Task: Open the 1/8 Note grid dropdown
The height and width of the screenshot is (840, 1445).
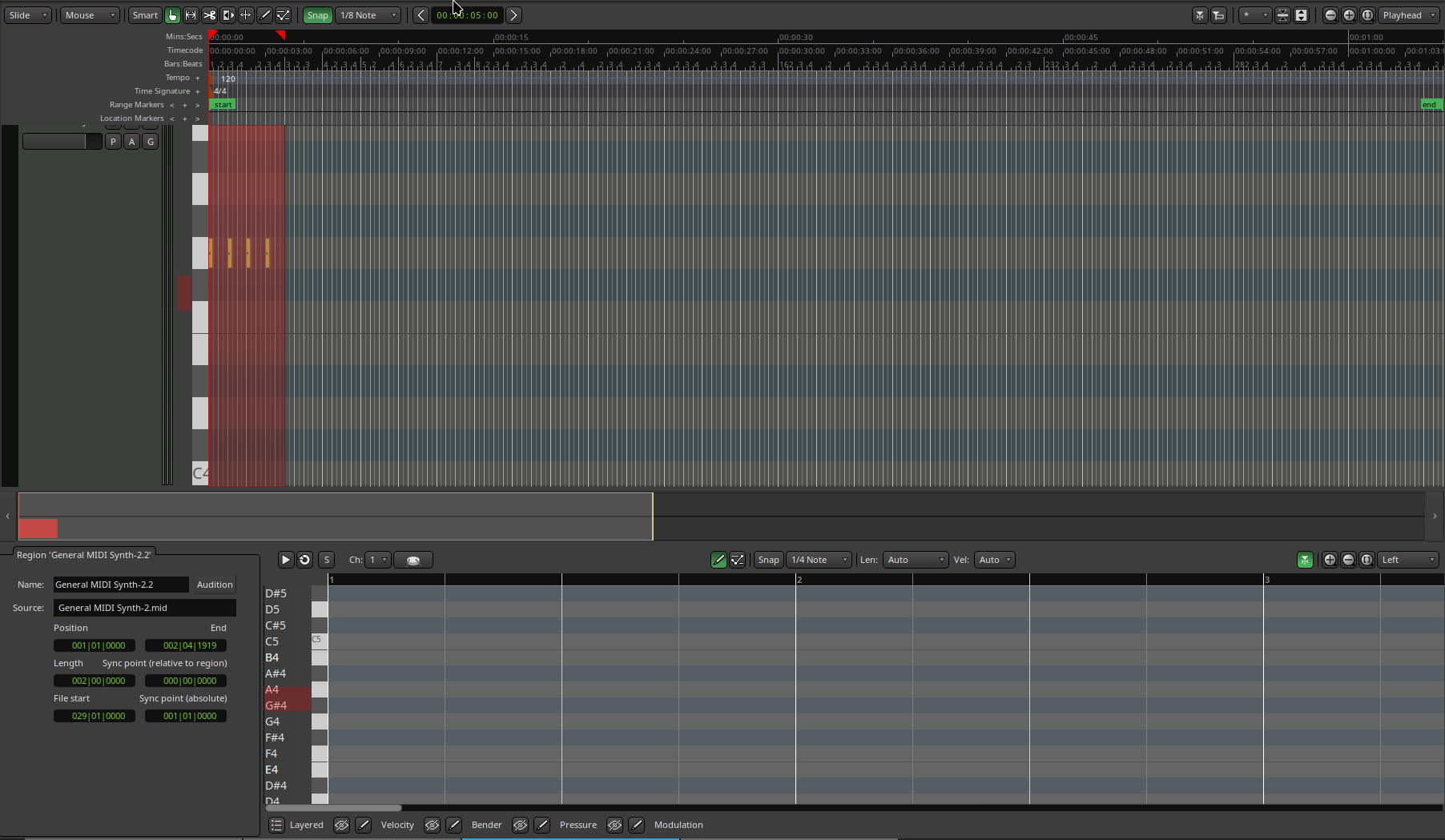Action: (368, 15)
